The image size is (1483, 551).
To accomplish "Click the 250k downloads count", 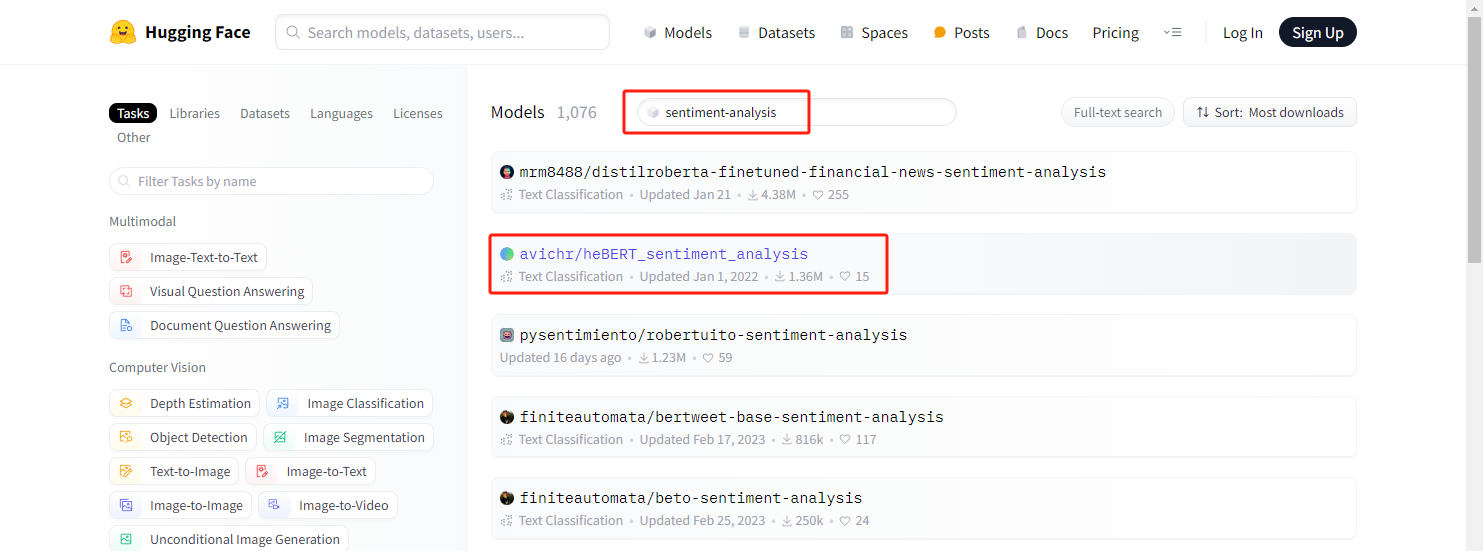I will pos(802,520).
